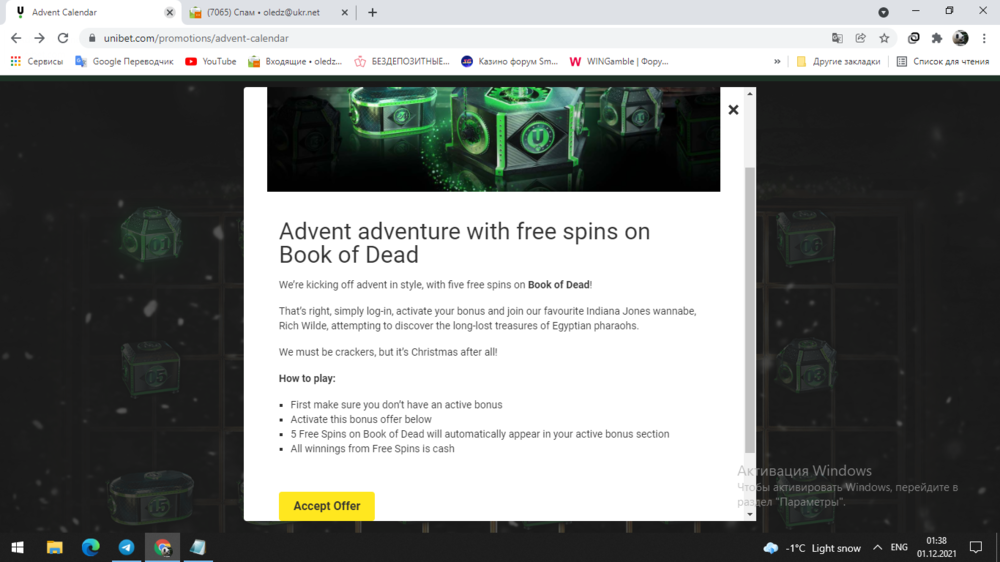The image size is (1000, 562).
Task: Open the Другие закладки bookmarks folder
Action: click(x=838, y=61)
